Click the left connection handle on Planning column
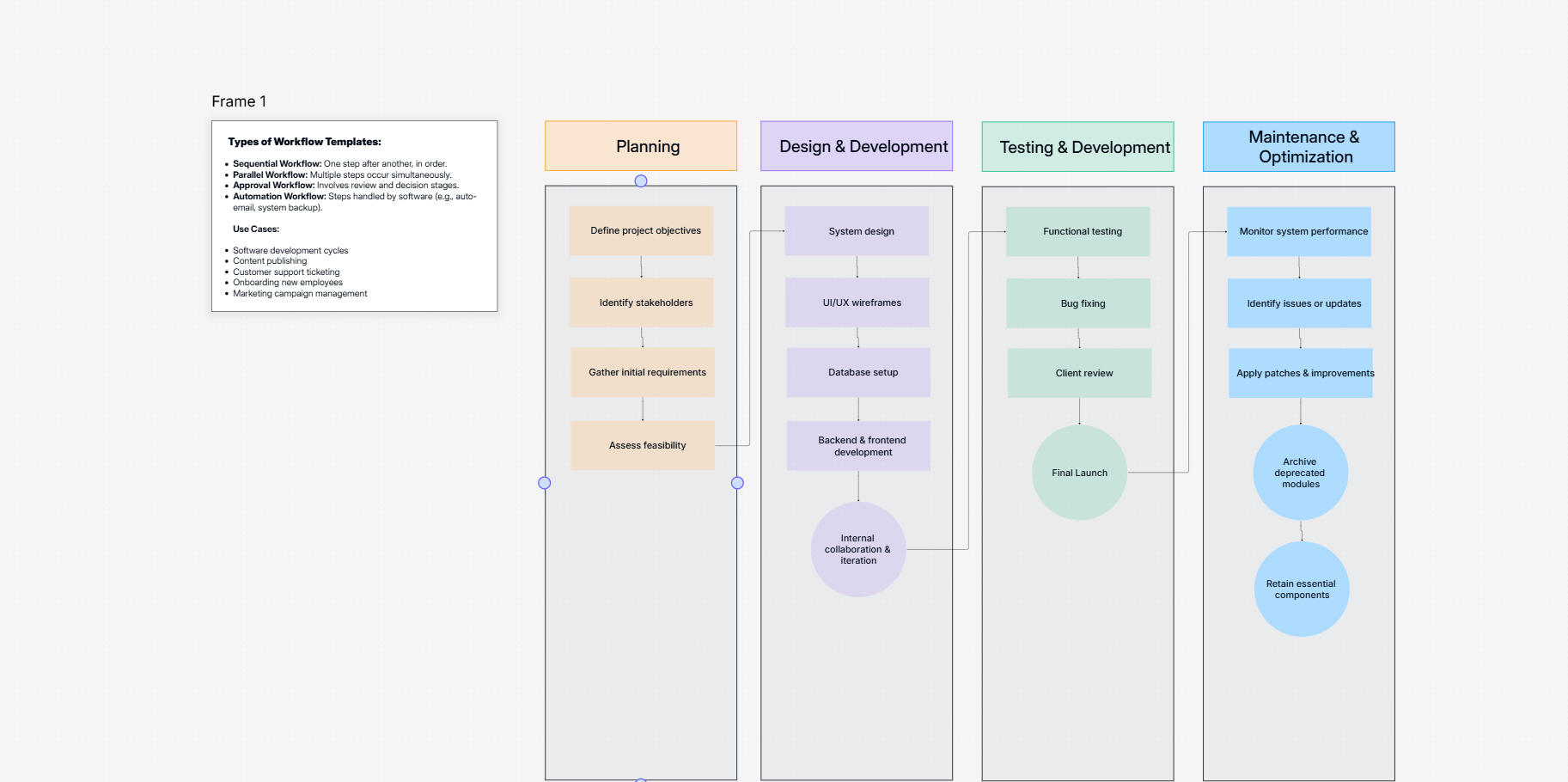The height and width of the screenshot is (782, 1568). 545,483
